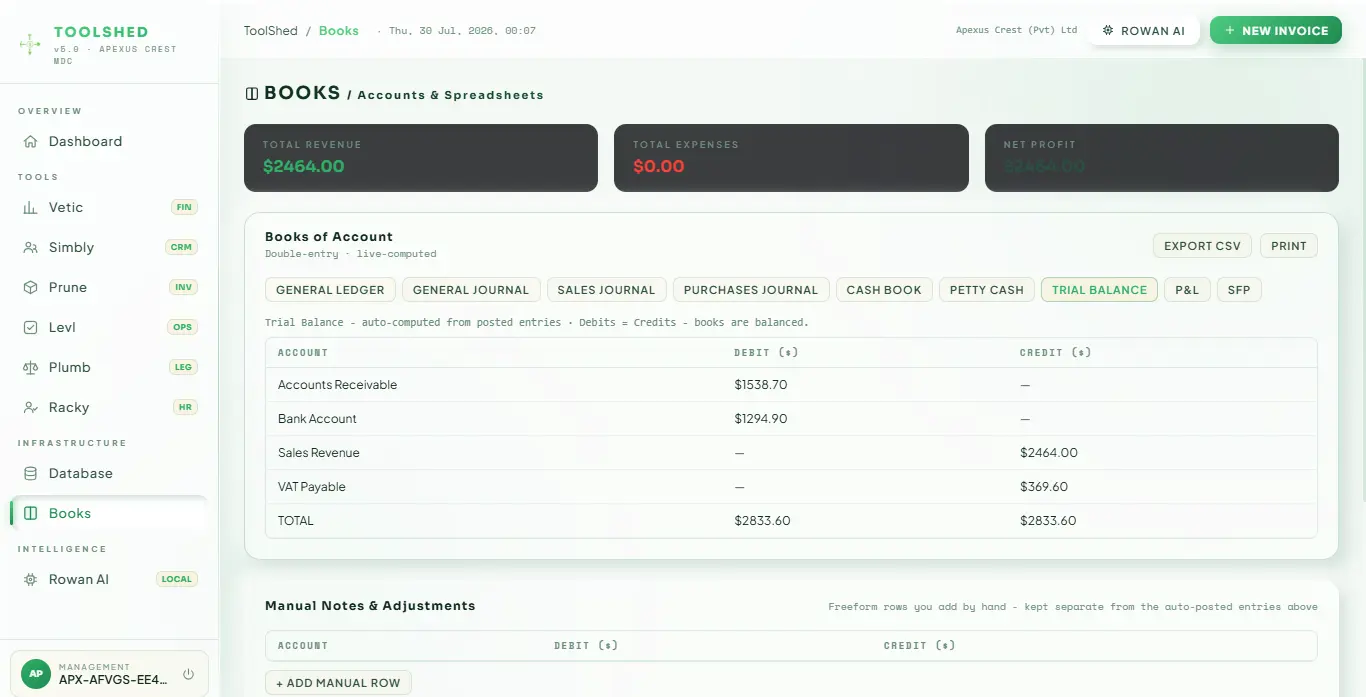
Task: Click the Books sidebar icon
Action: (x=30, y=514)
